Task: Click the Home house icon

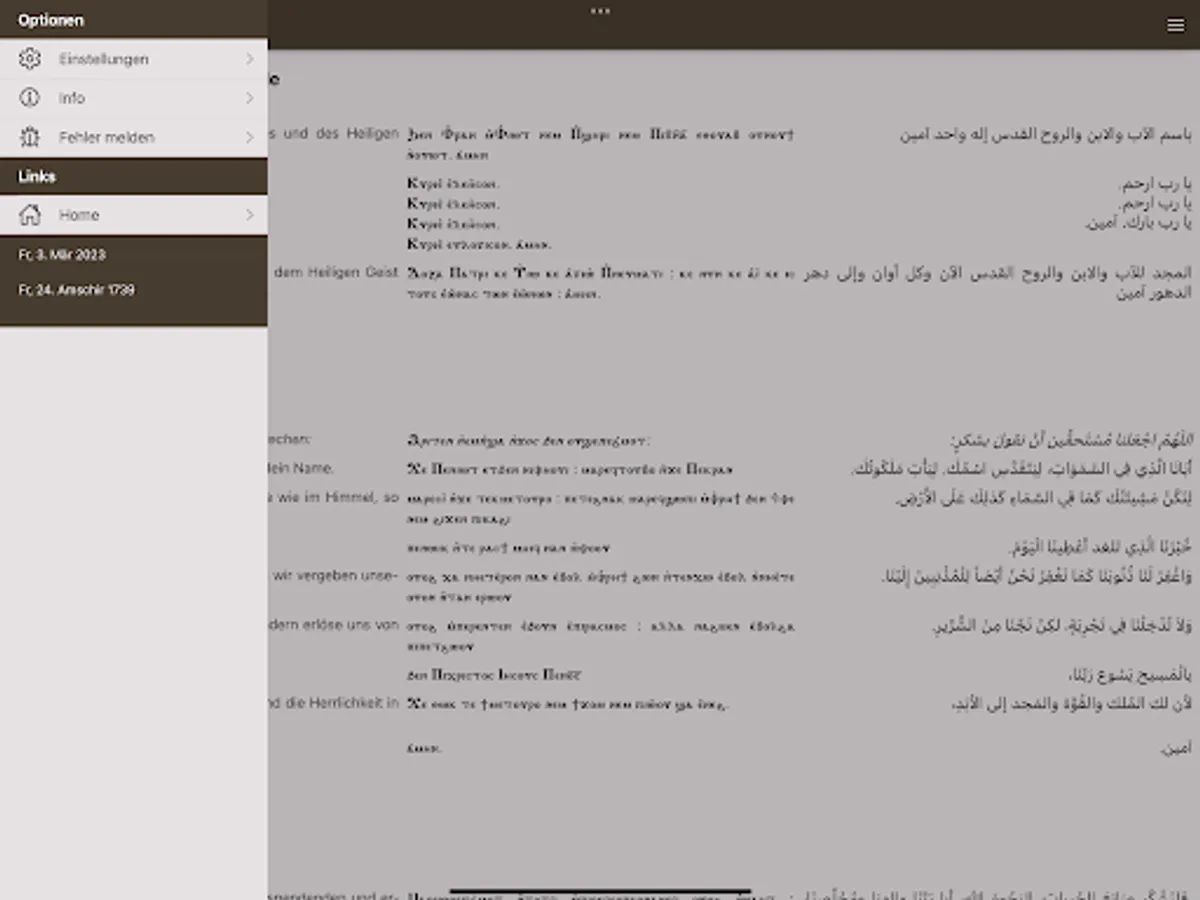Action: (30, 215)
